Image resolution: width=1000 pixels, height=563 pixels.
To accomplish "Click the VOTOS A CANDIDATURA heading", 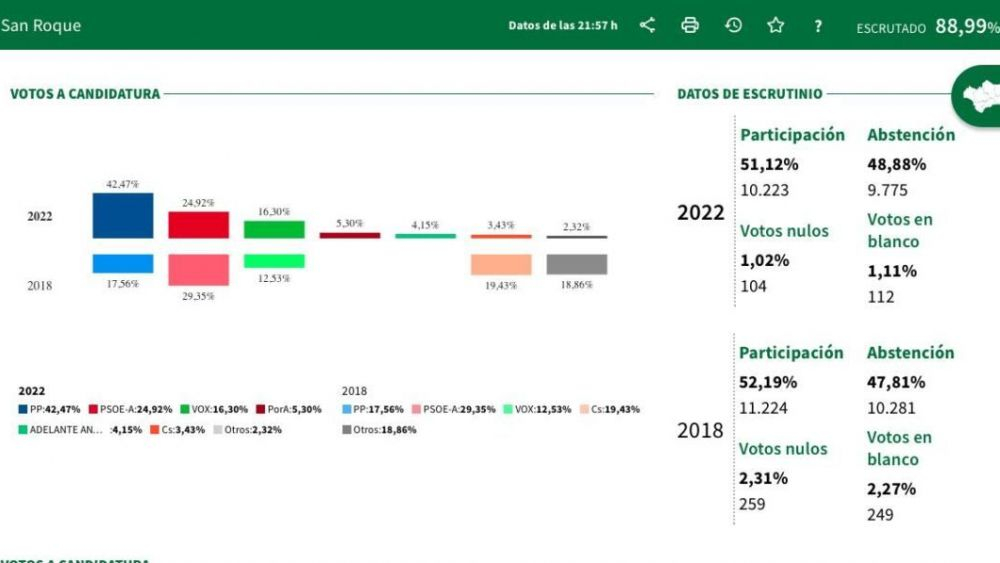I will [x=85, y=94].
